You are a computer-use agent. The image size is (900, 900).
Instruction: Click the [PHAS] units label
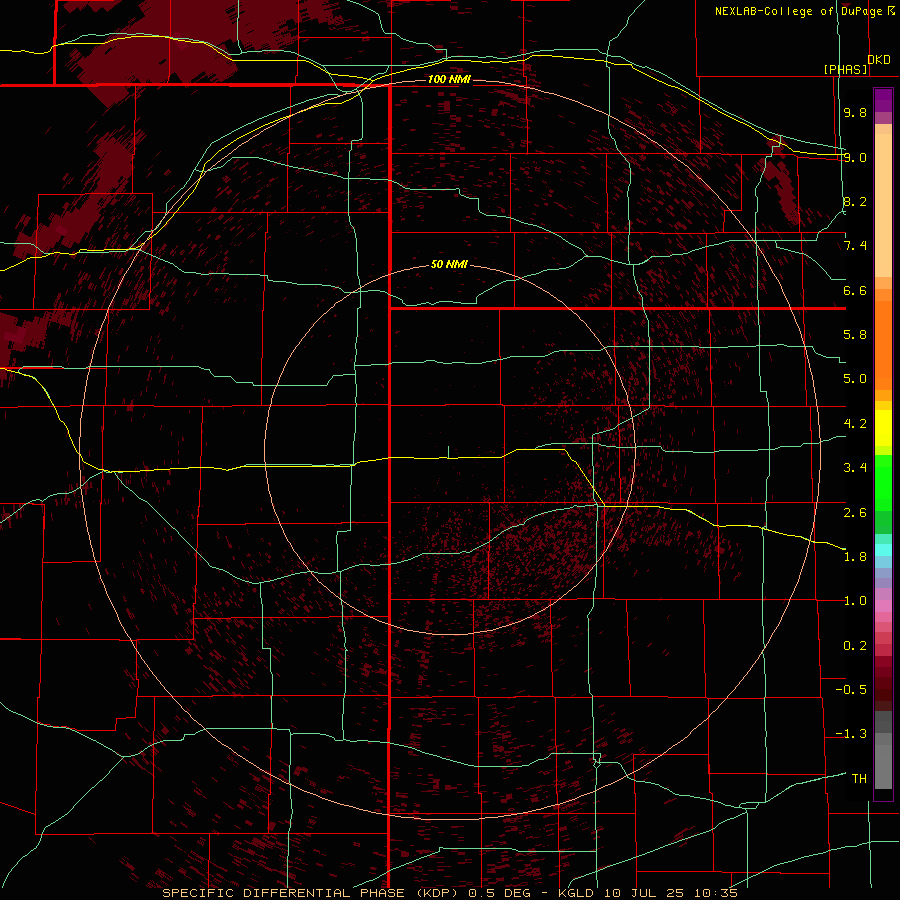pos(845,69)
